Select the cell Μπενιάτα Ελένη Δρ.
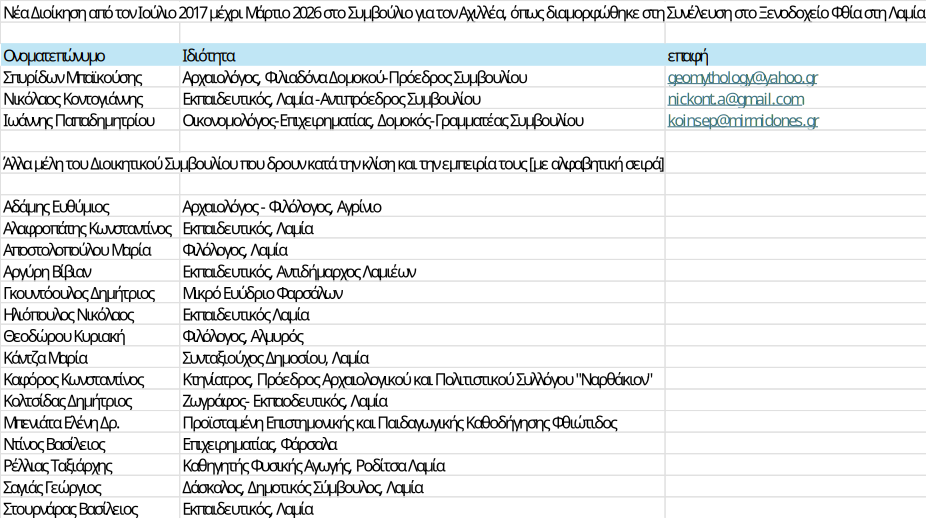Viewport: 927px width, 519px height. 90,423
